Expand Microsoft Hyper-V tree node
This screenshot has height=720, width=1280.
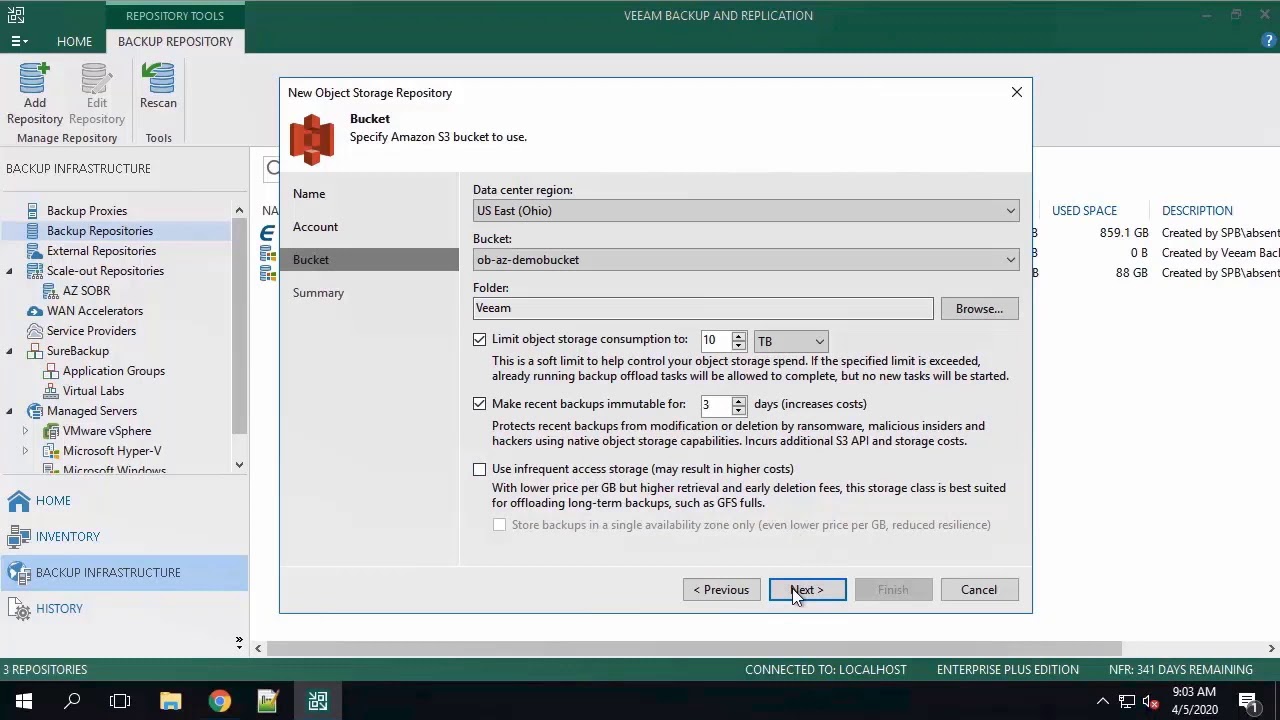(x=25, y=451)
